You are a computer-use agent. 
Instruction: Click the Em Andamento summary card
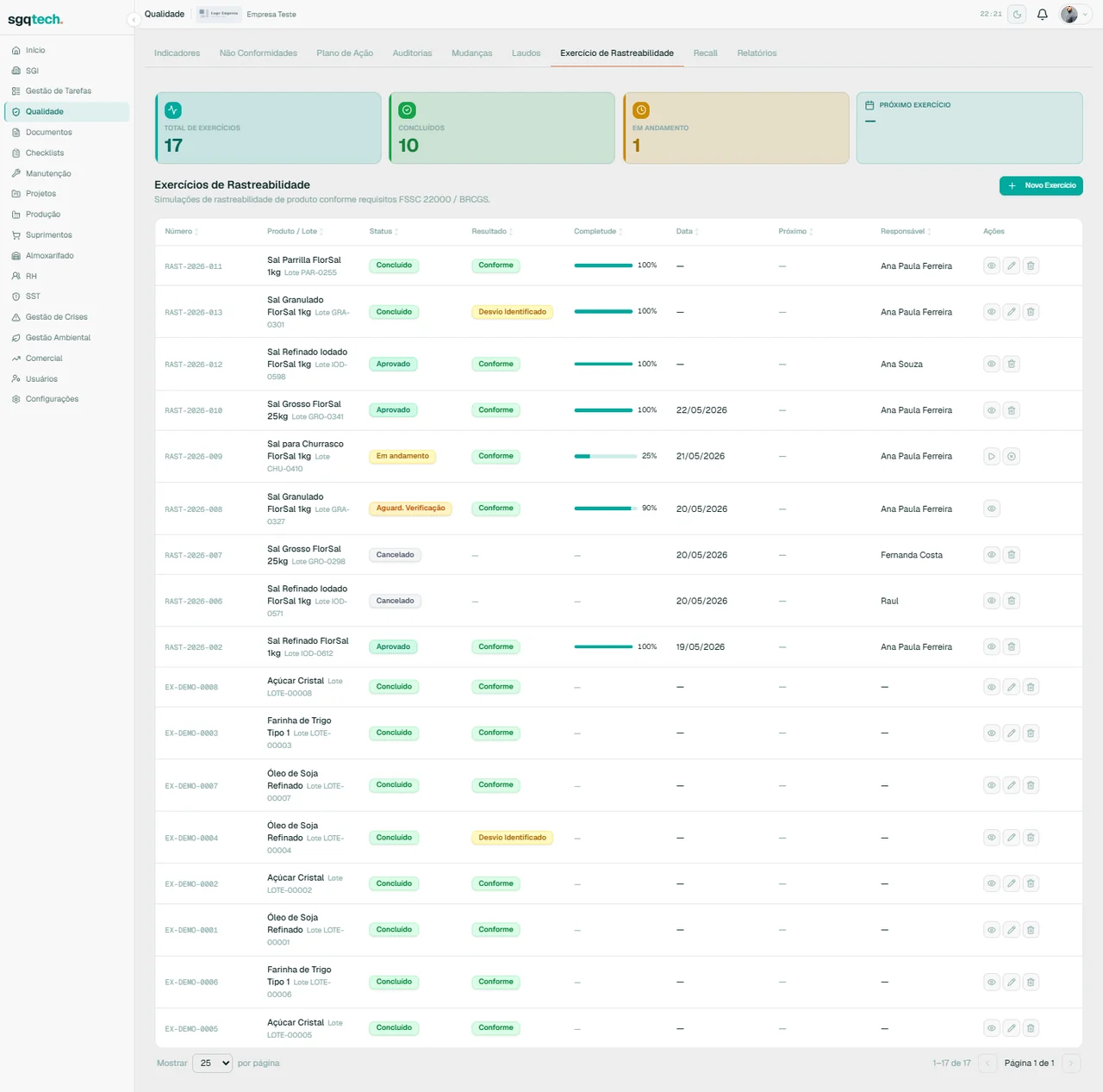pos(737,128)
